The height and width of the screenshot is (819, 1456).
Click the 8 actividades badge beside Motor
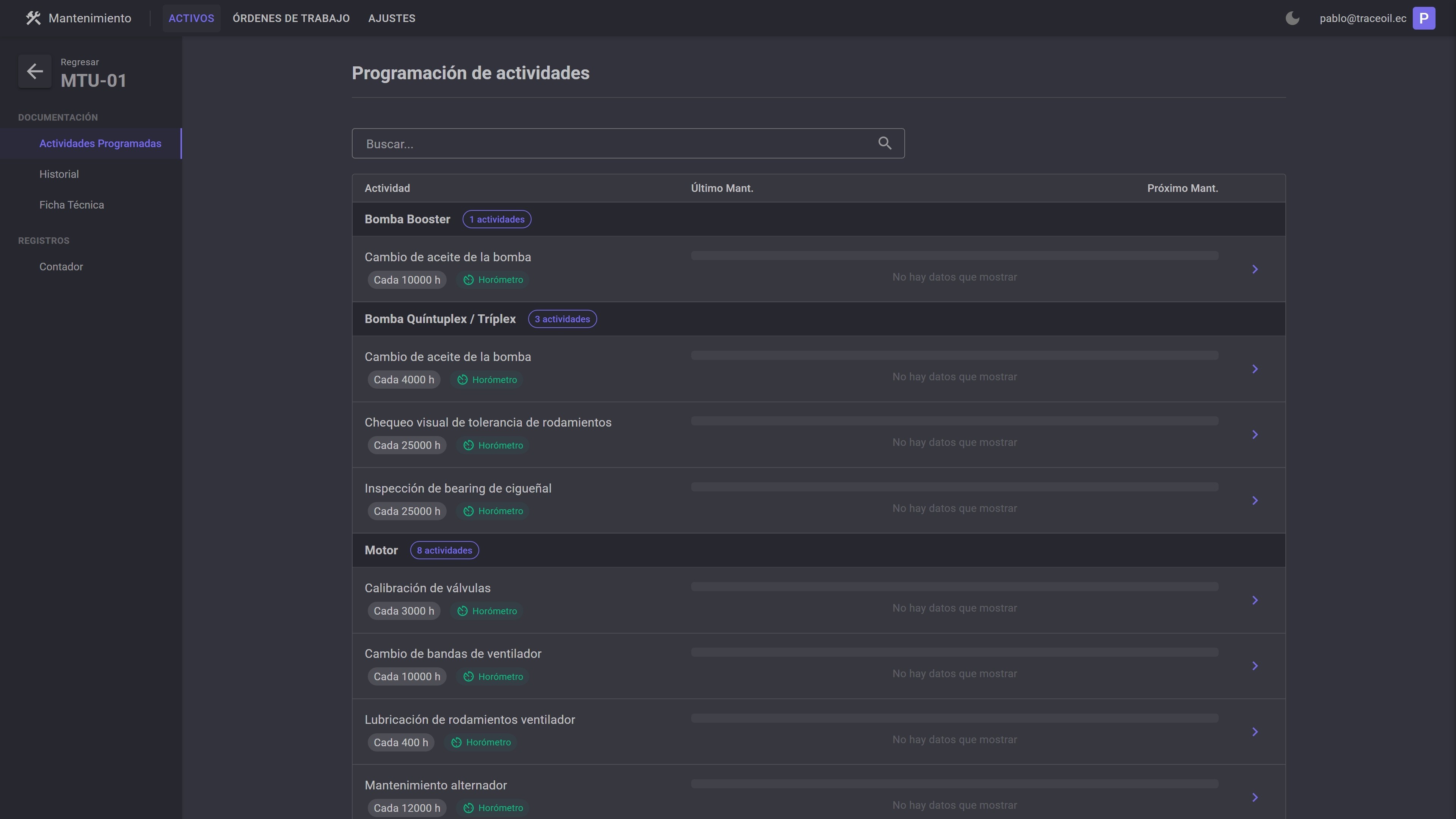444,551
